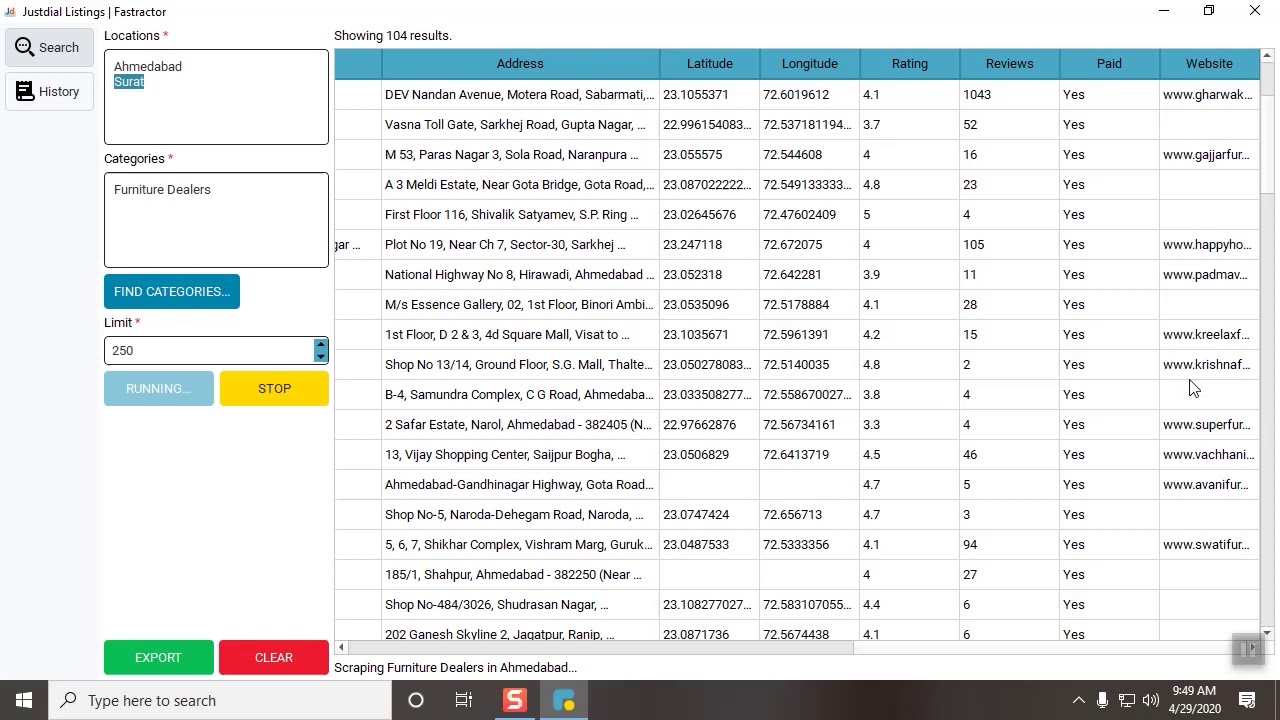Click the Justdial app title bar icon
Image resolution: width=1280 pixels, height=720 pixels.
click(x=10, y=11)
